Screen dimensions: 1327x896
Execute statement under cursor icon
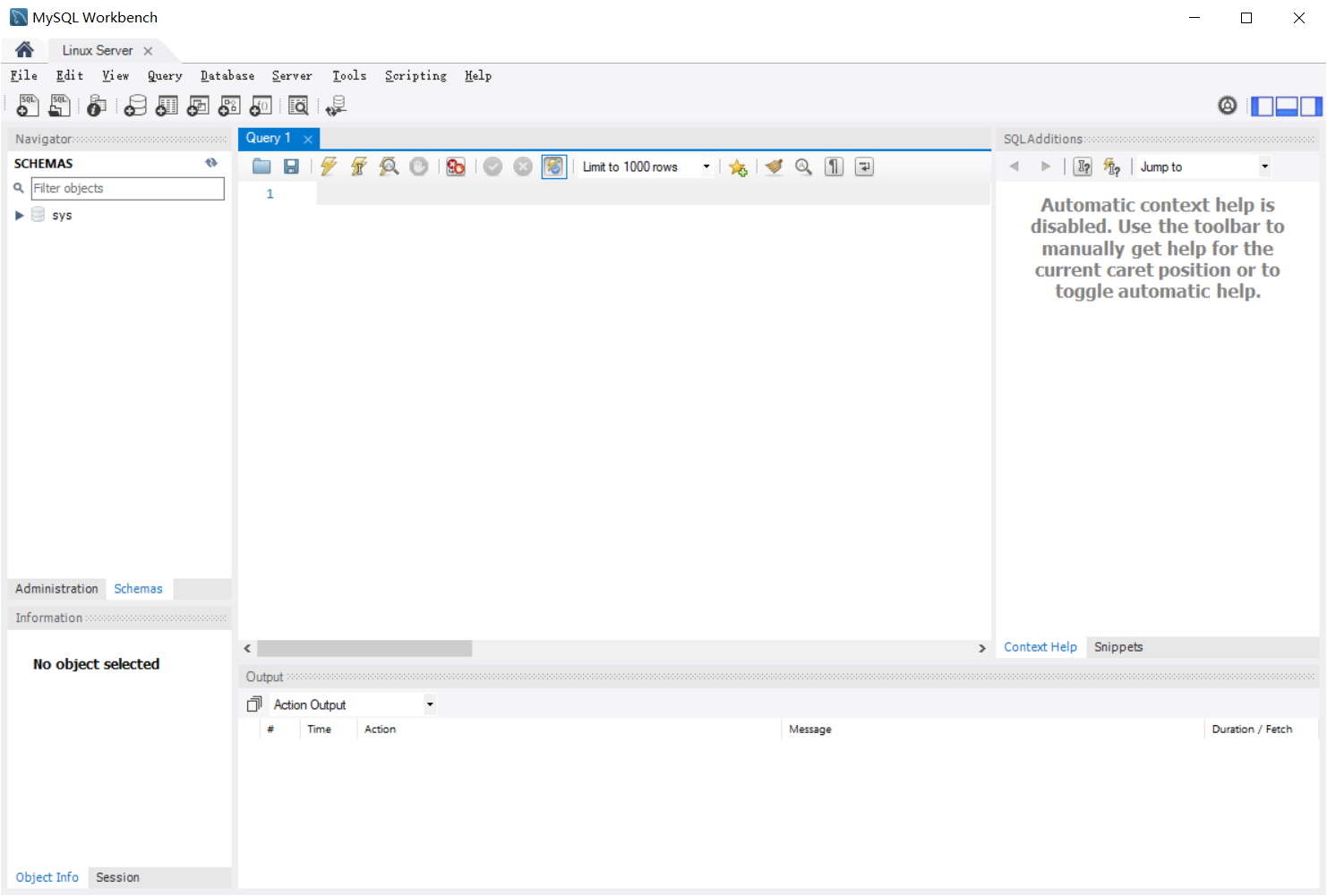coord(359,166)
